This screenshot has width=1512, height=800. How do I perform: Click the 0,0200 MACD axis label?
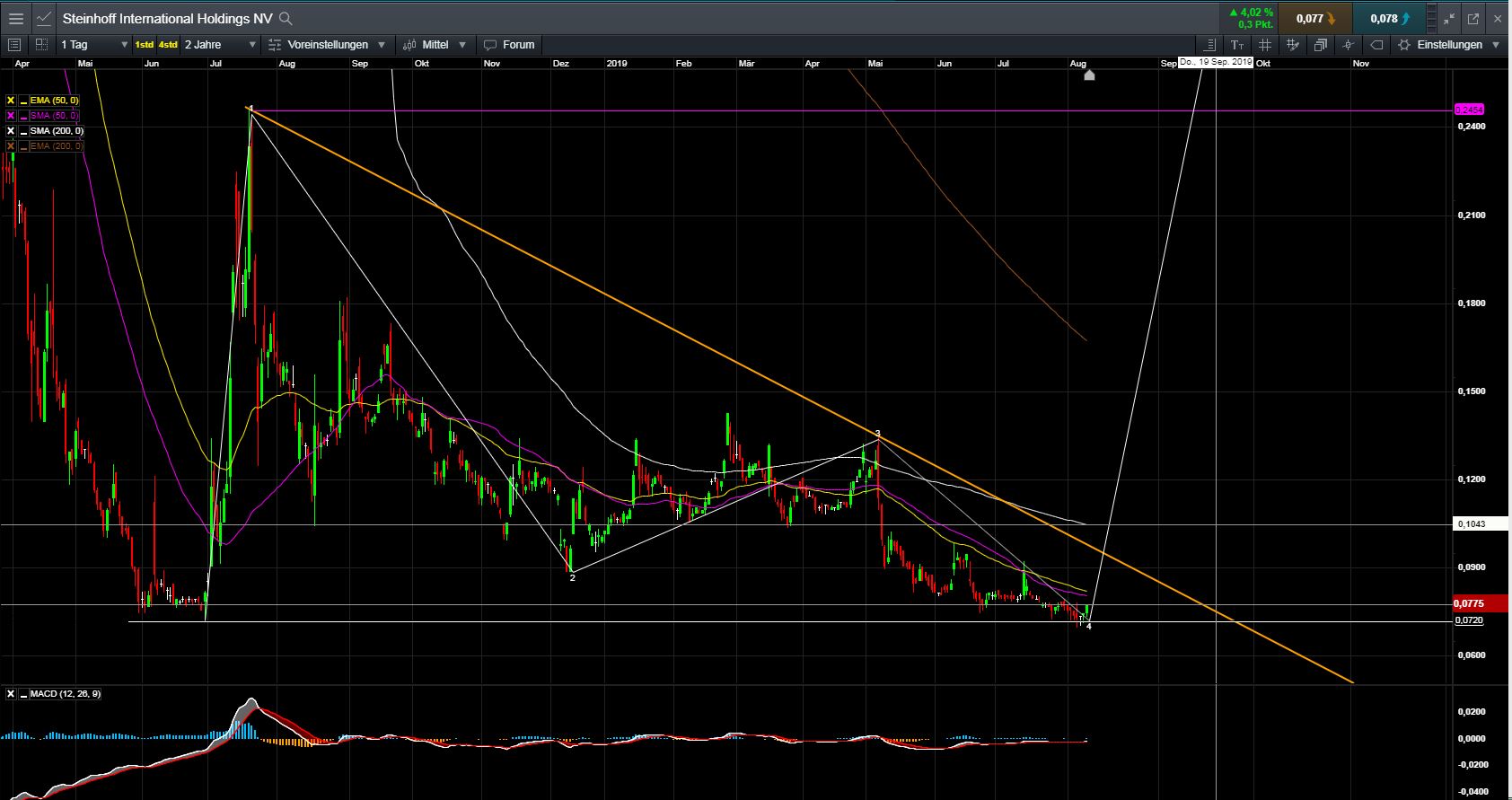(x=1471, y=712)
